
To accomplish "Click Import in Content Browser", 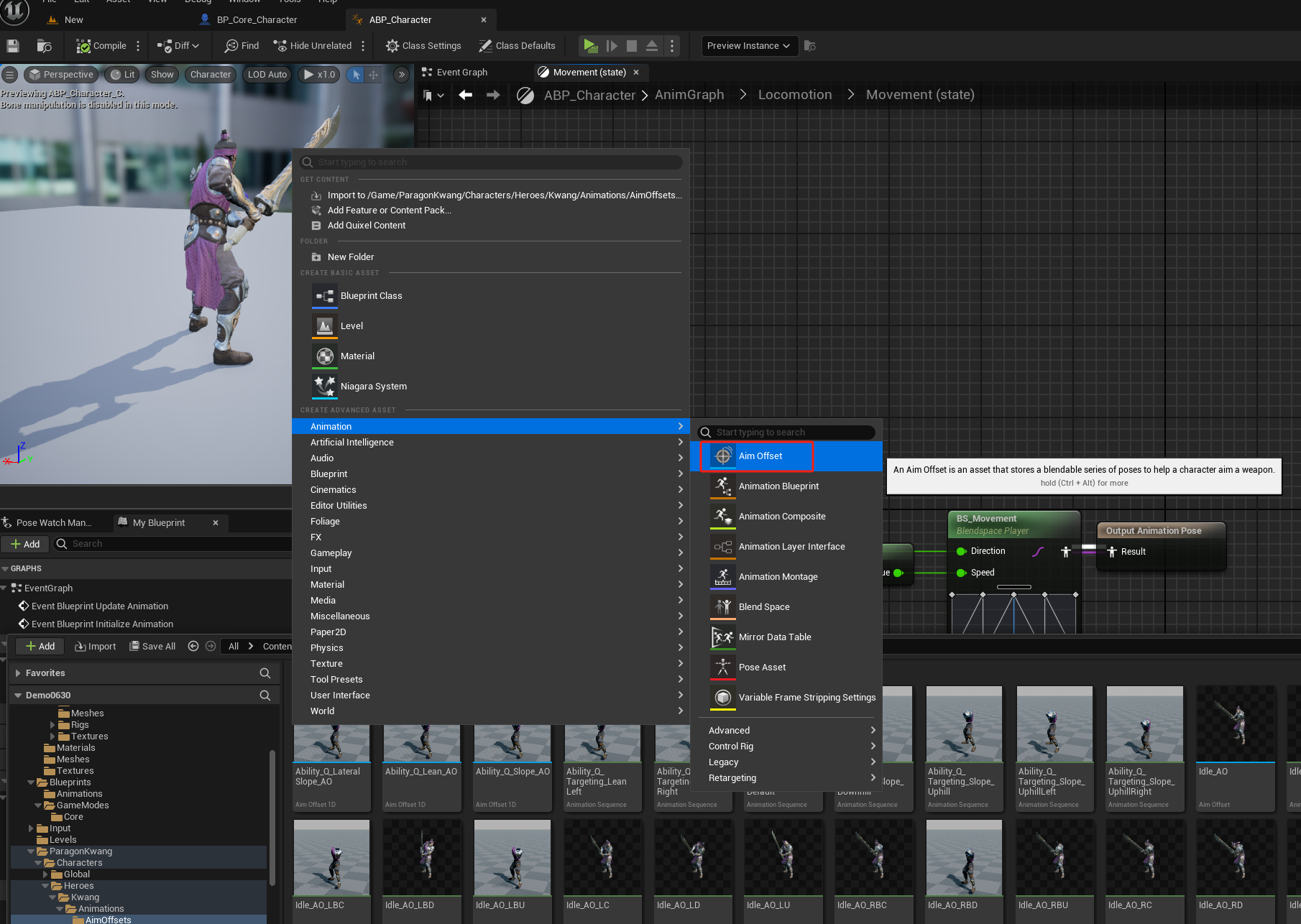I will coord(95,647).
